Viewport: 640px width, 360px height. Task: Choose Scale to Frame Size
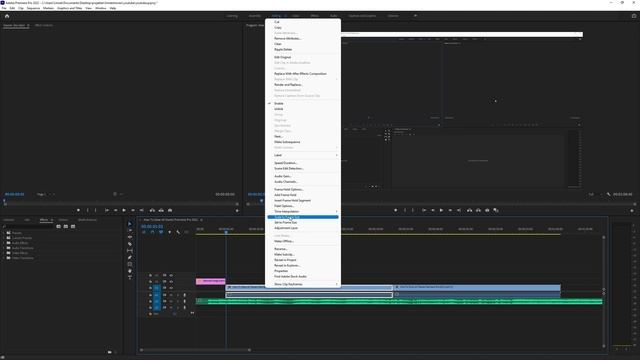tap(303, 217)
